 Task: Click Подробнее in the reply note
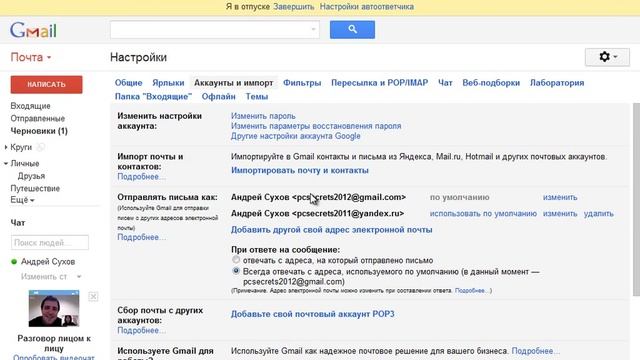(471, 291)
